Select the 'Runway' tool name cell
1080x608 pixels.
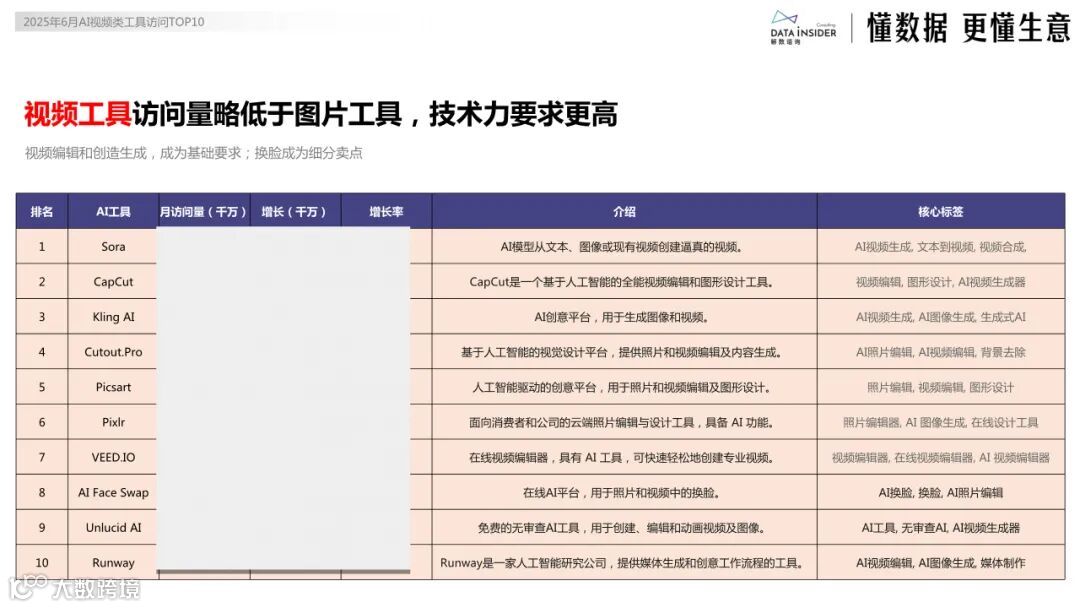(113, 563)
